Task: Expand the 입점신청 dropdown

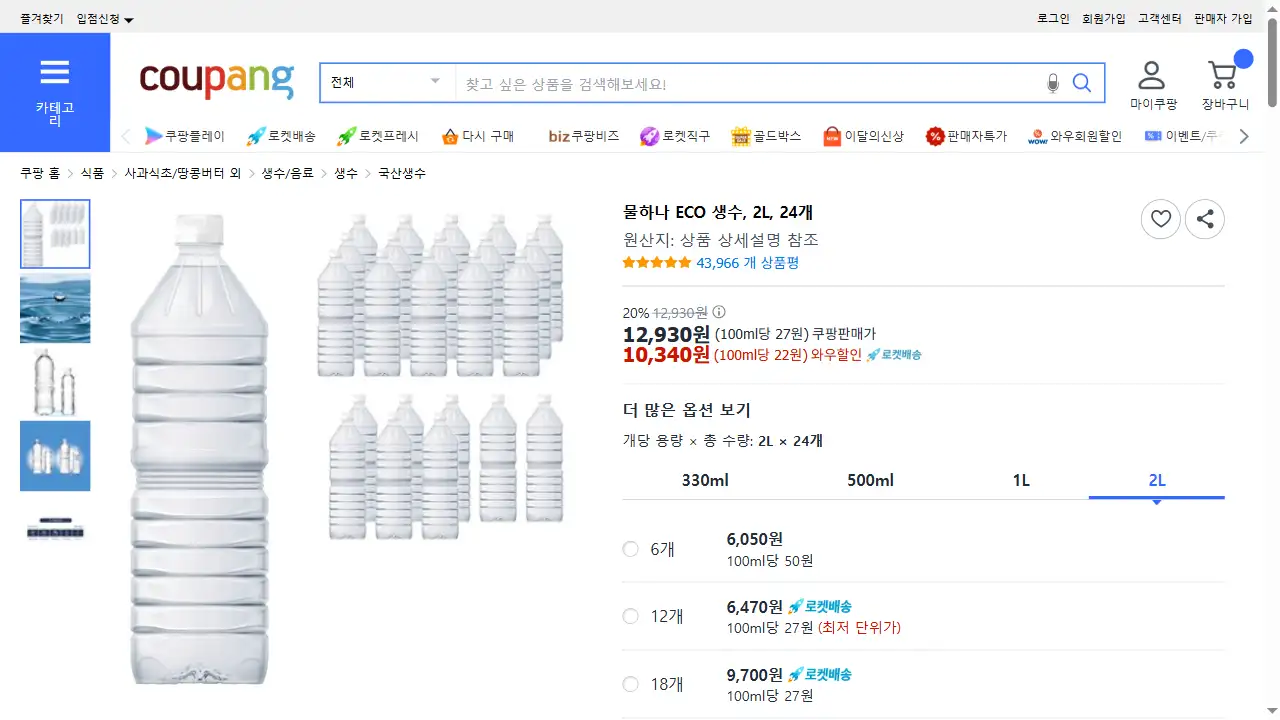Action: pyautogui.click(x=105, y=19)
